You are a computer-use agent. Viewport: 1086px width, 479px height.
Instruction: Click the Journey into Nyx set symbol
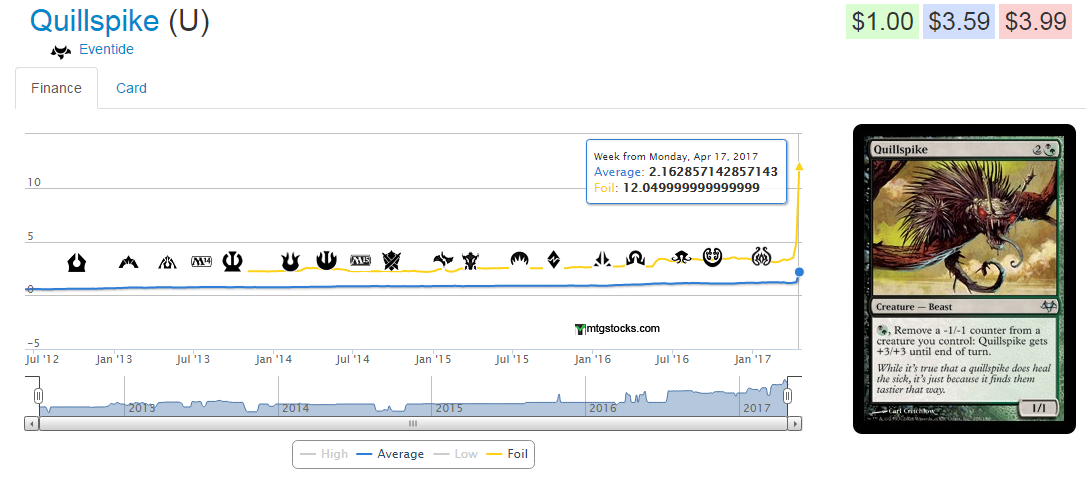point(326,260)
